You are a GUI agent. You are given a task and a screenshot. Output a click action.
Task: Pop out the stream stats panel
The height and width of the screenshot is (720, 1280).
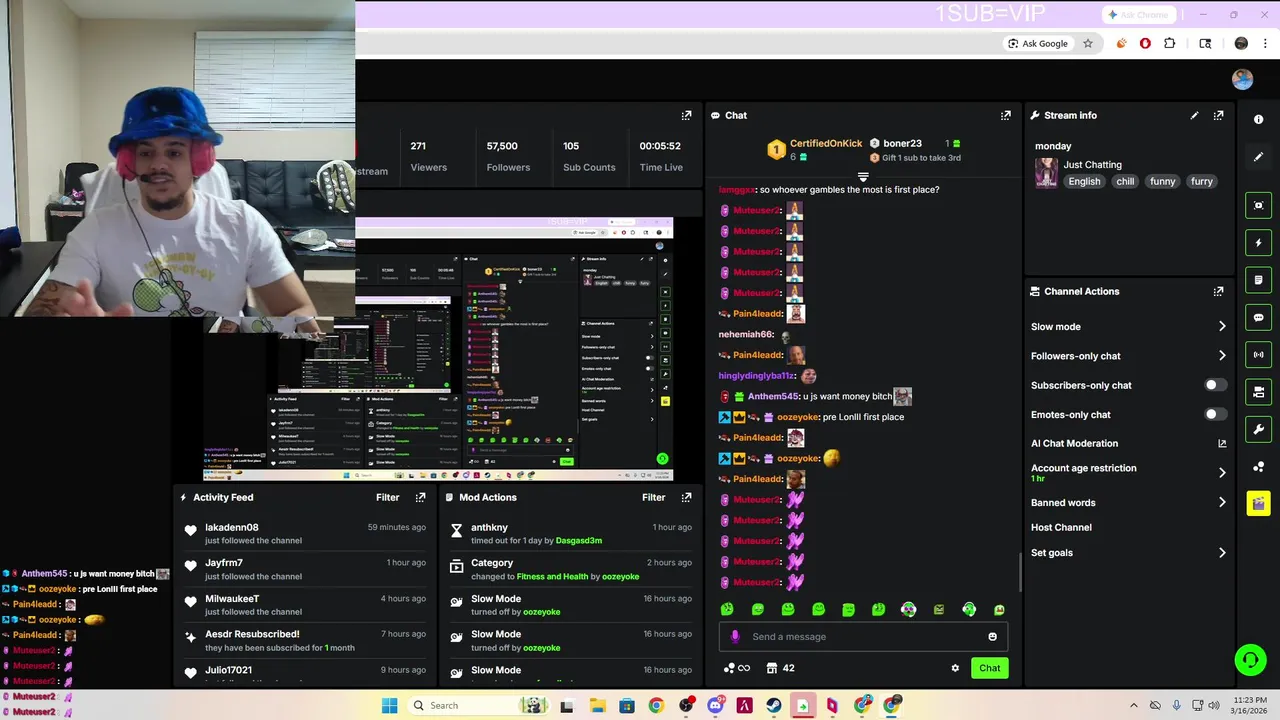[686, 116]
